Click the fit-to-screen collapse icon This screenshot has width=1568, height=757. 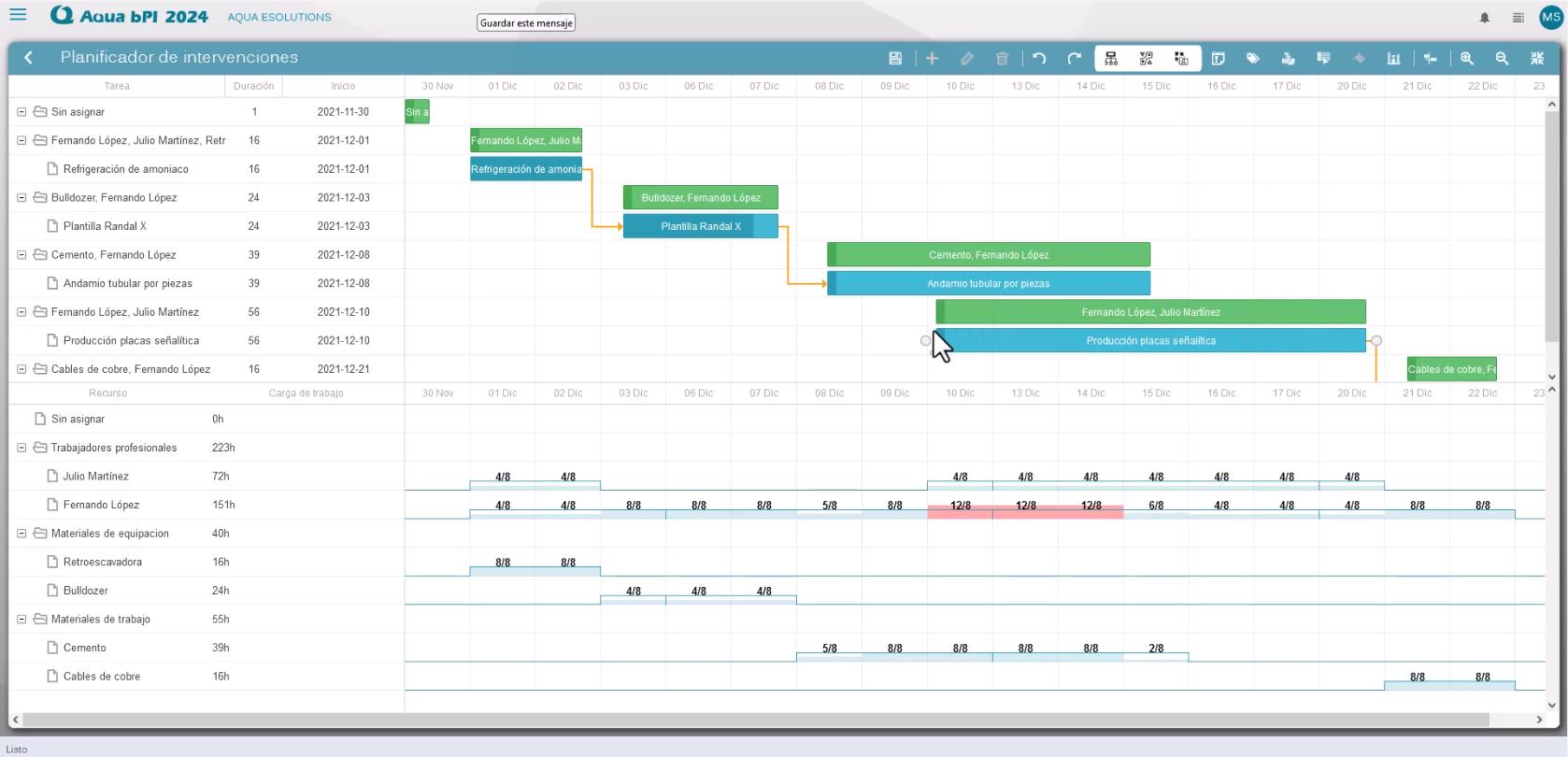1537,58
